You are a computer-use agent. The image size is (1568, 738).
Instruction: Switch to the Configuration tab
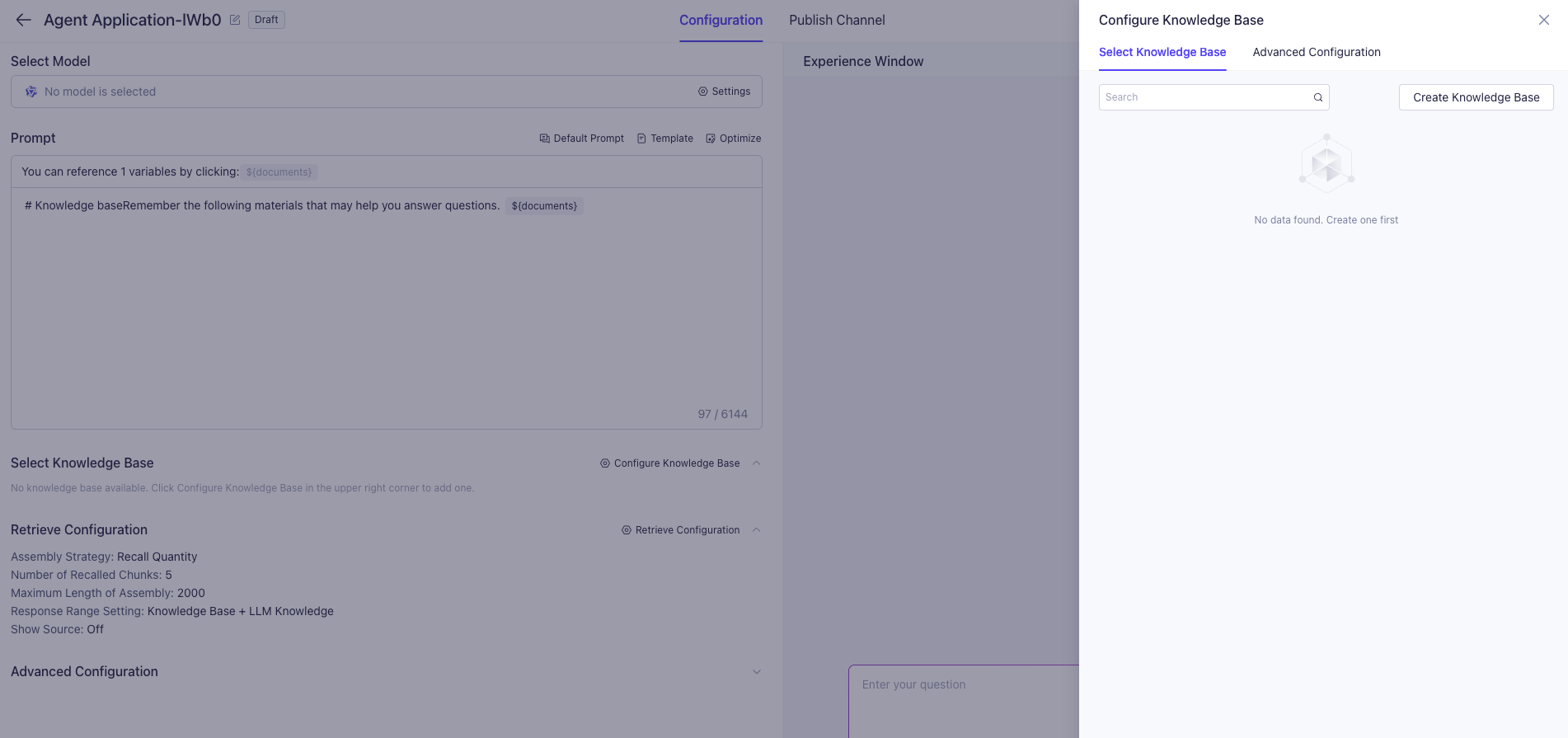[721, 20]
